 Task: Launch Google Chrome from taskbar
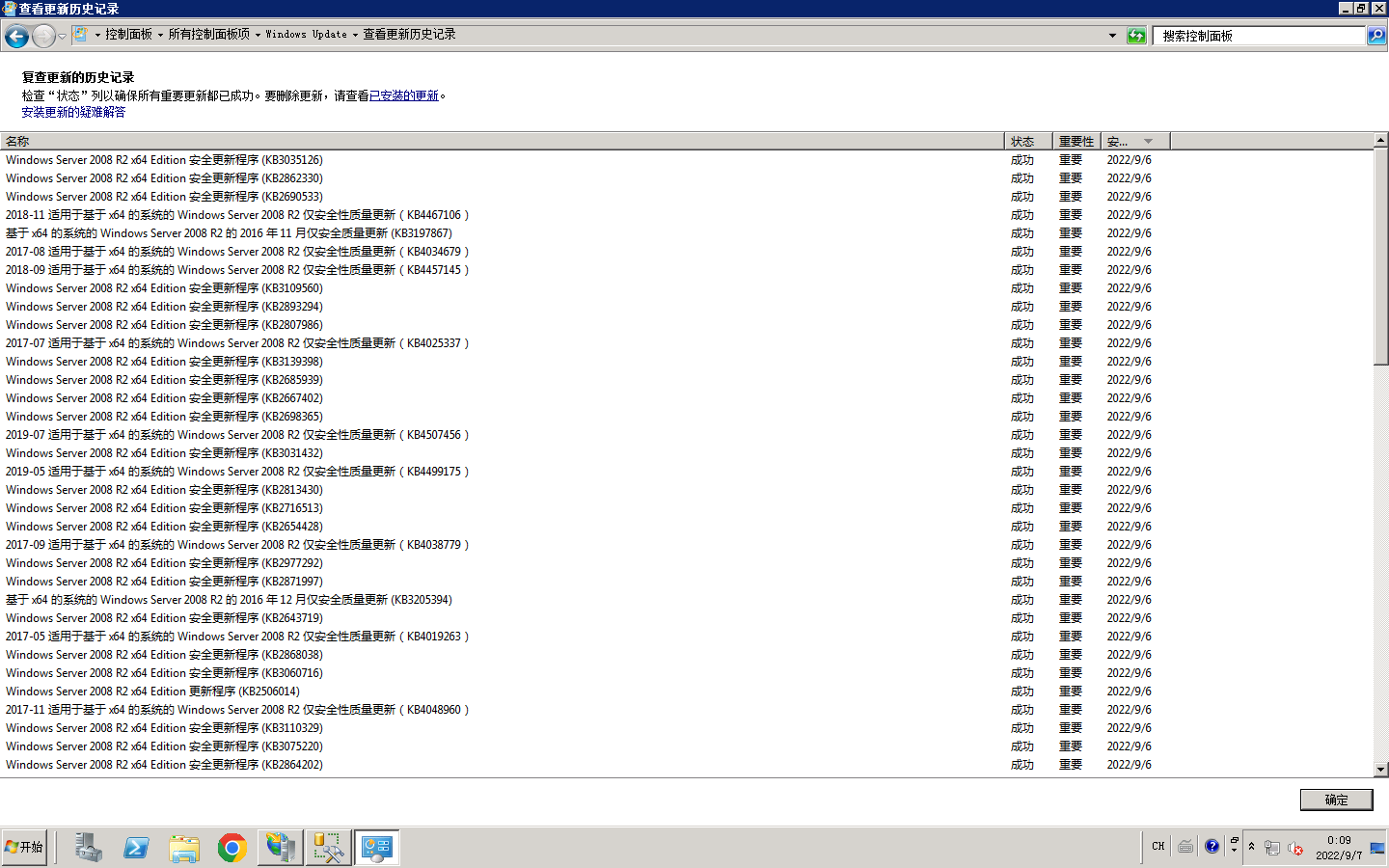pos(232,848)
